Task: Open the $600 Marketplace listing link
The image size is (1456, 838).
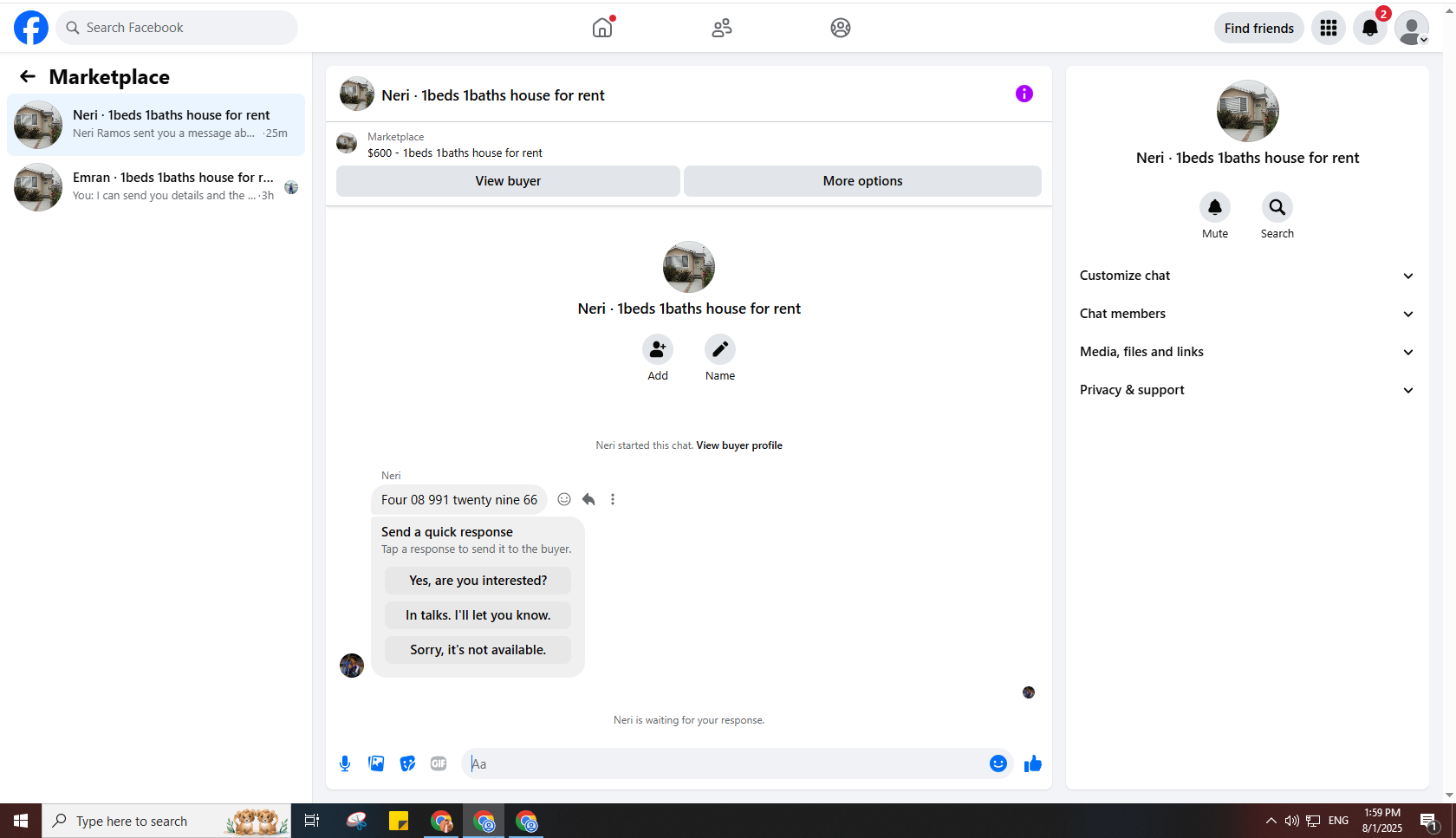Action: pyautogui.click(x=455, y=153)
